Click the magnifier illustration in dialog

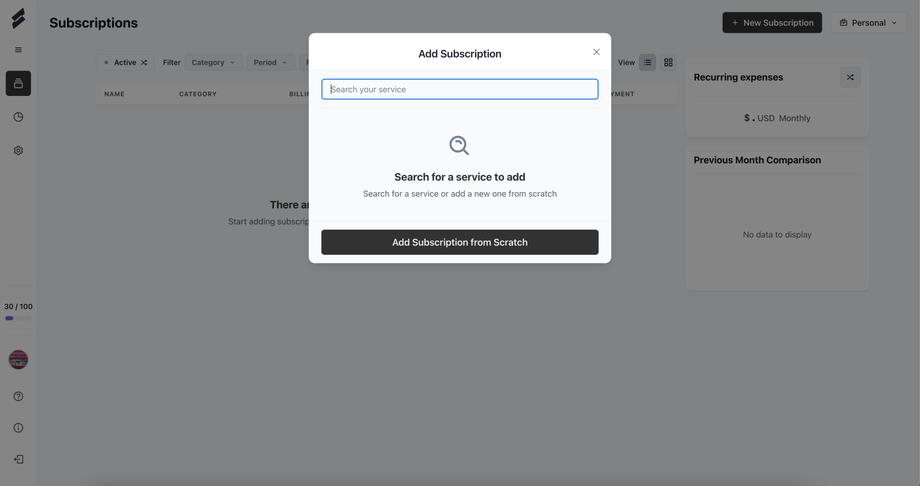(x=459, y=145)
